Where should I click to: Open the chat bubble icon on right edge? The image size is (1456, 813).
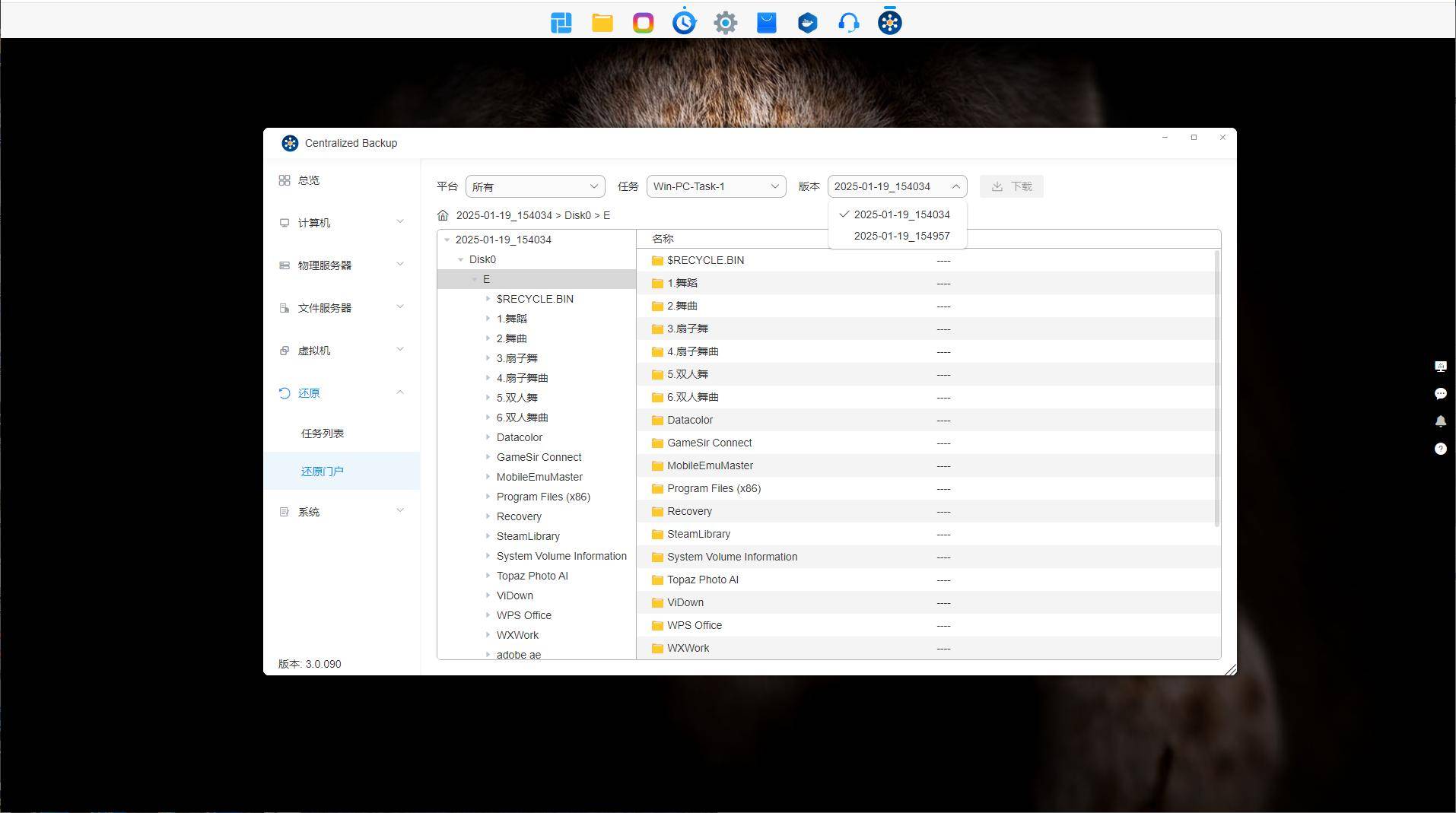tap(1440, 394)
